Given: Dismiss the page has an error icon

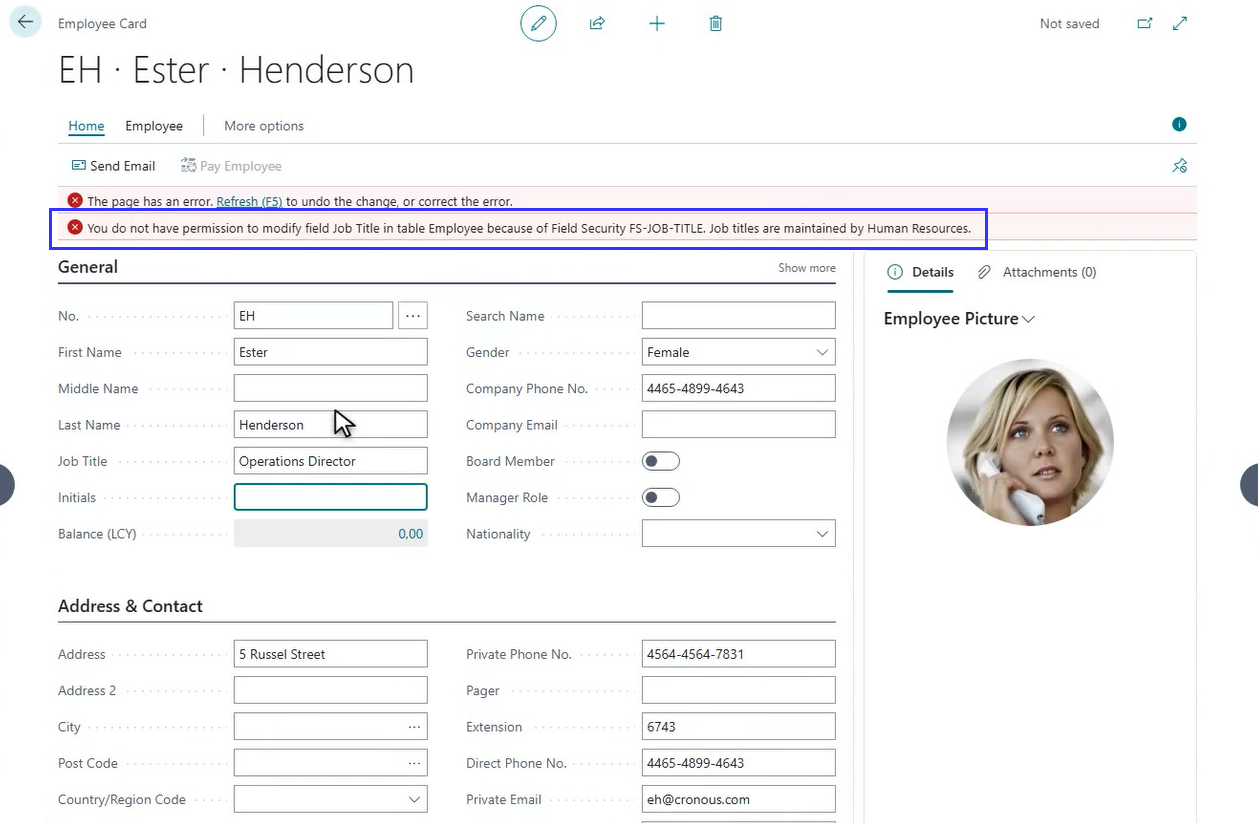Looking at the screenshot, I should pyautogui.click(x=75, y=201).
